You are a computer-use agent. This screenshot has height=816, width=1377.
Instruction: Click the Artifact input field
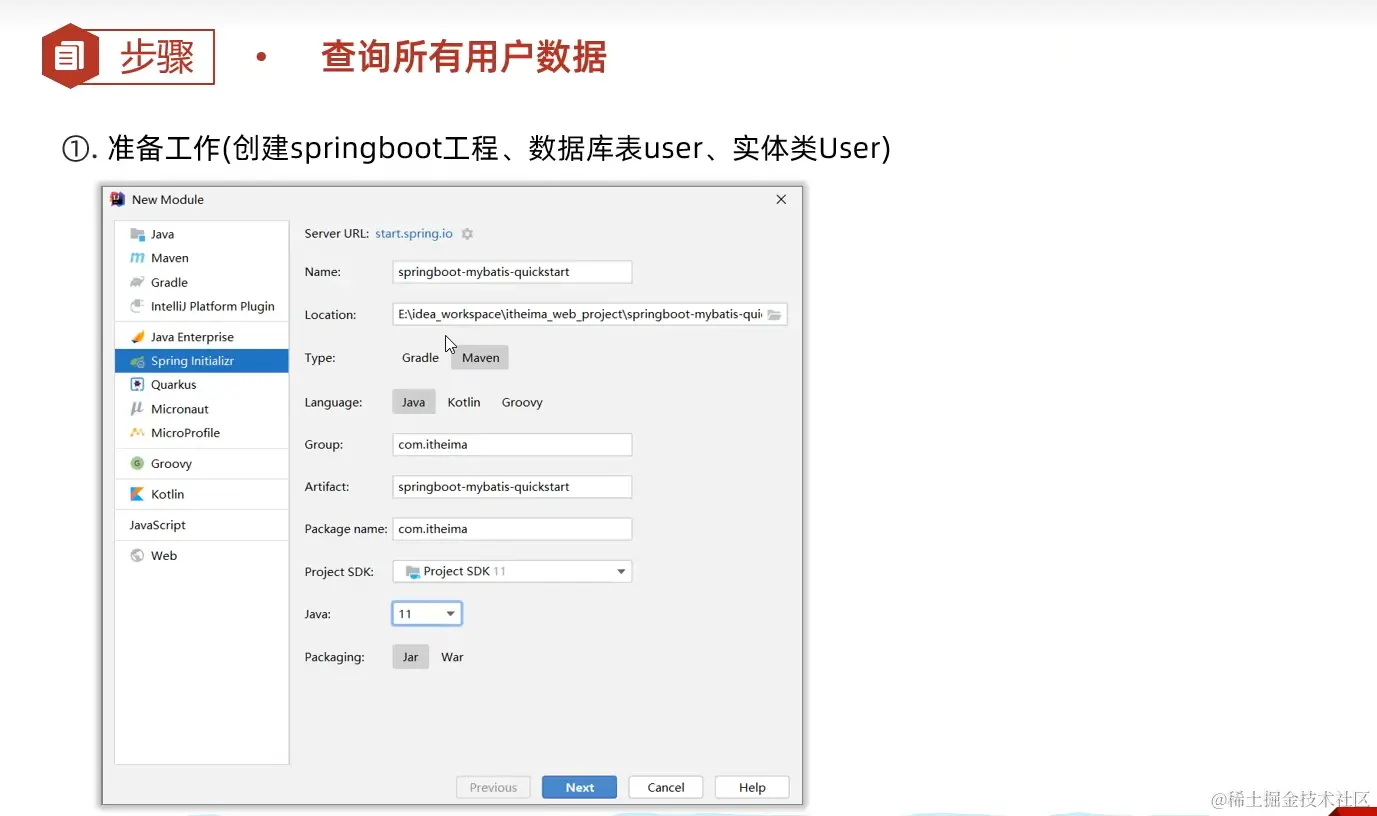pos(512,487)
